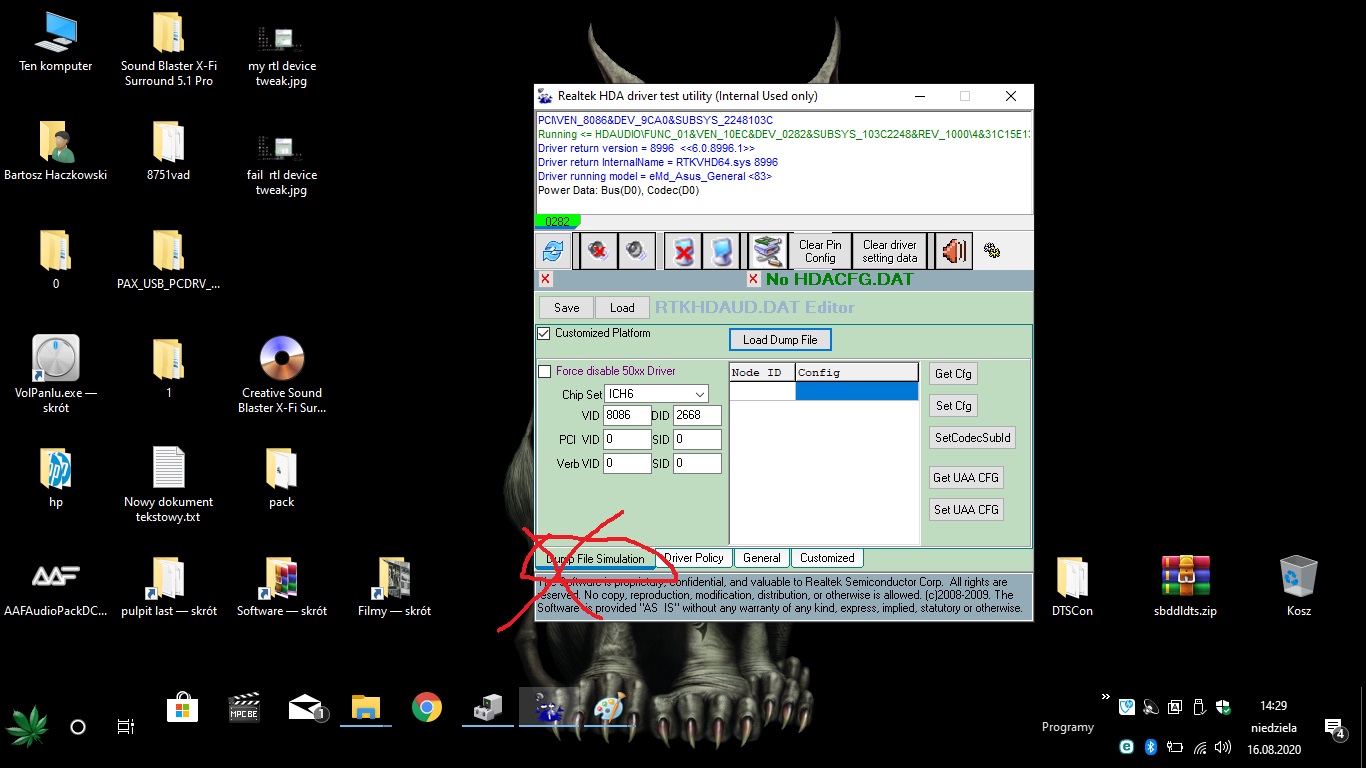The height and width of the screenshot is (768, 1366).
Task: Select 'Nowy dokument tekstowy.txt' file
Action: [169, 484]
